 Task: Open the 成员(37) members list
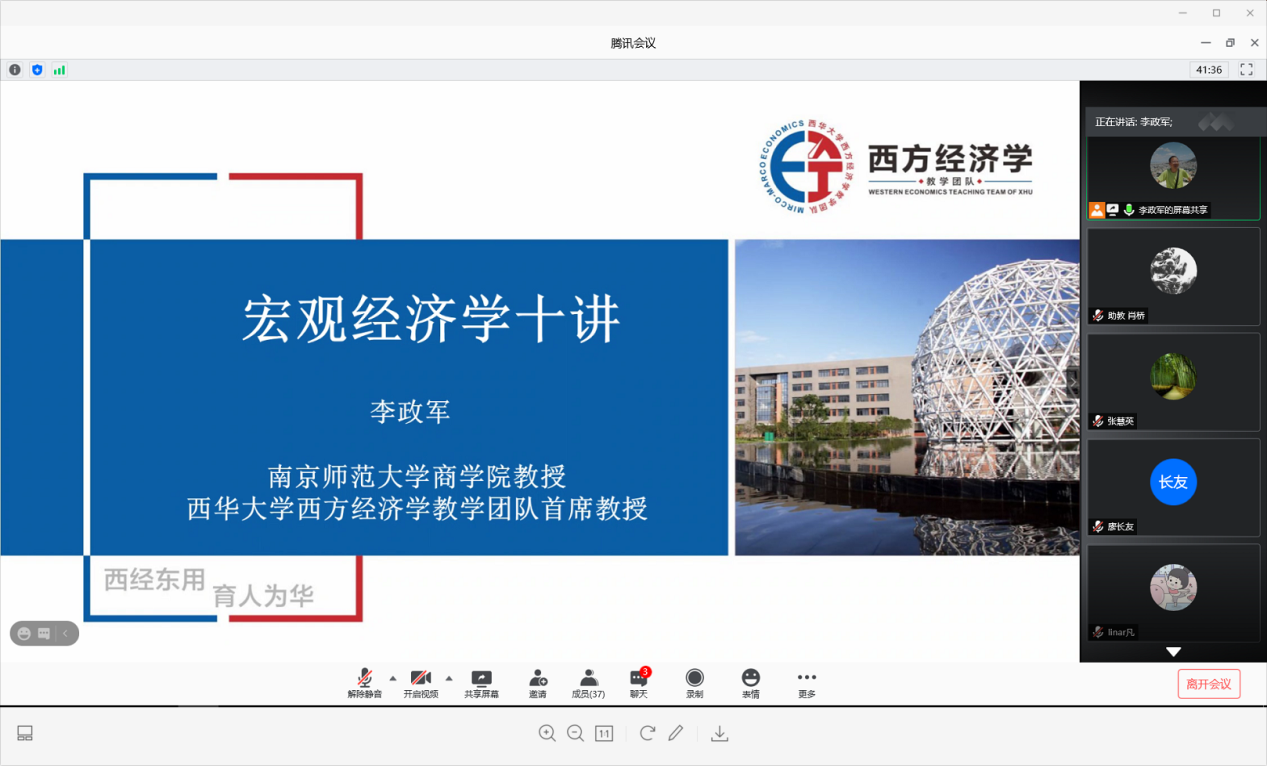coord(588,683)
